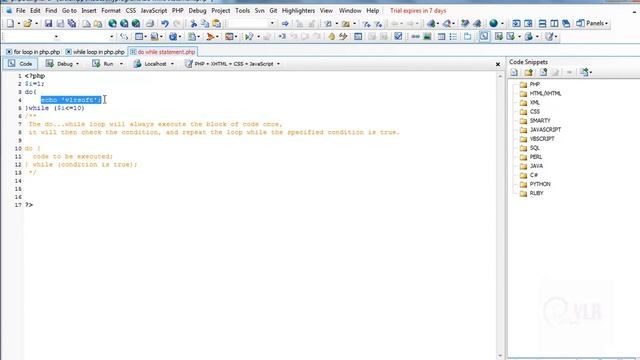
Task: Save the current file using the floppy-disk icon
Action: [x=48, y=24]
